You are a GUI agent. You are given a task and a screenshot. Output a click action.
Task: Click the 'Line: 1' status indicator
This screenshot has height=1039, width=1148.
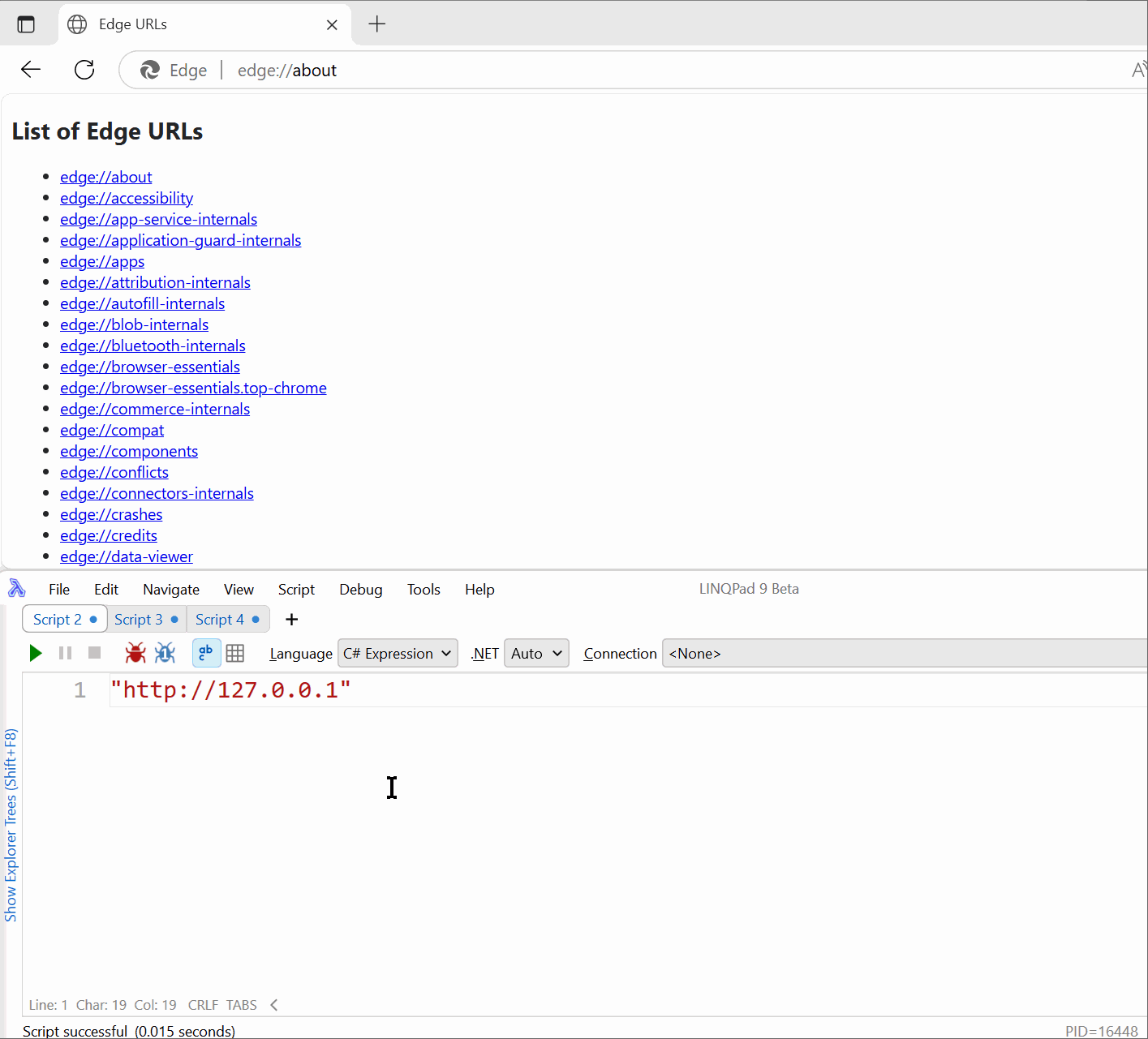click(48, 1005)
